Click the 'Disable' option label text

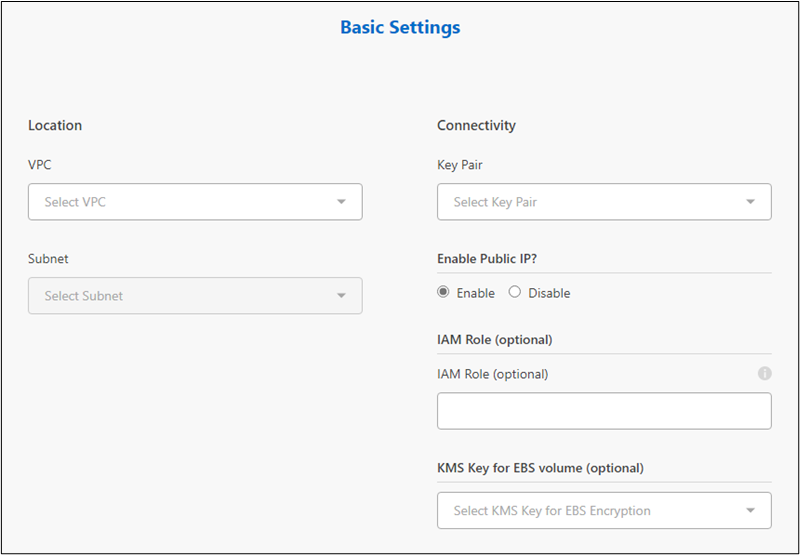tap(548, 293)
